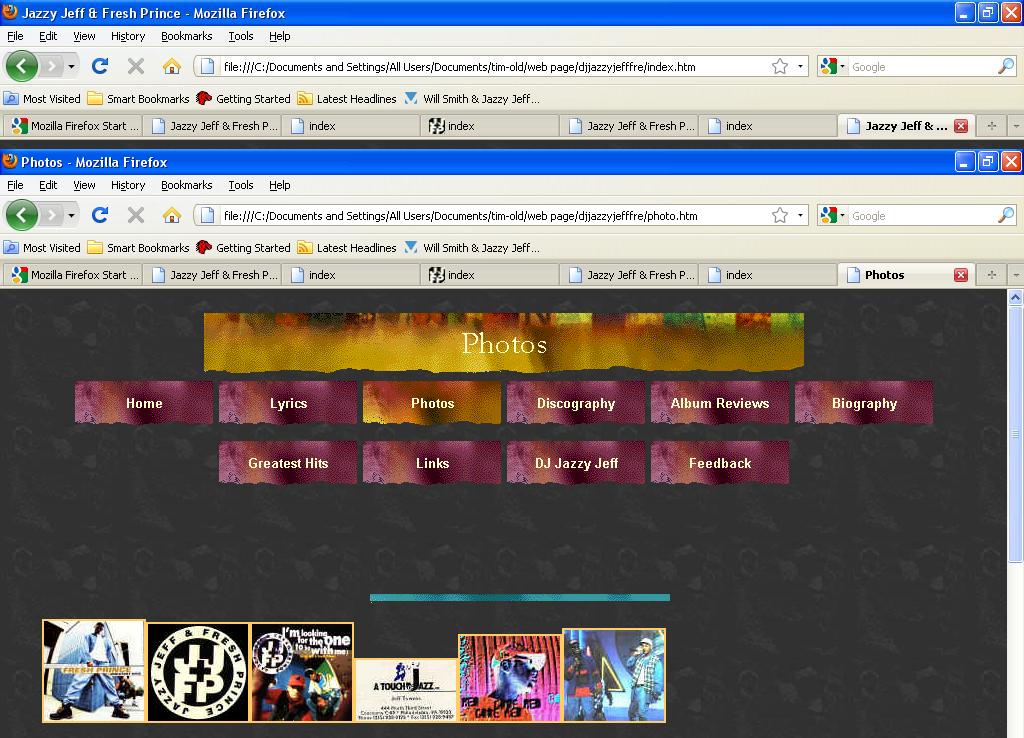Click Home icon in Photos window toolbar
Viewport: 1024px width, 738px height.
(172, 215)
